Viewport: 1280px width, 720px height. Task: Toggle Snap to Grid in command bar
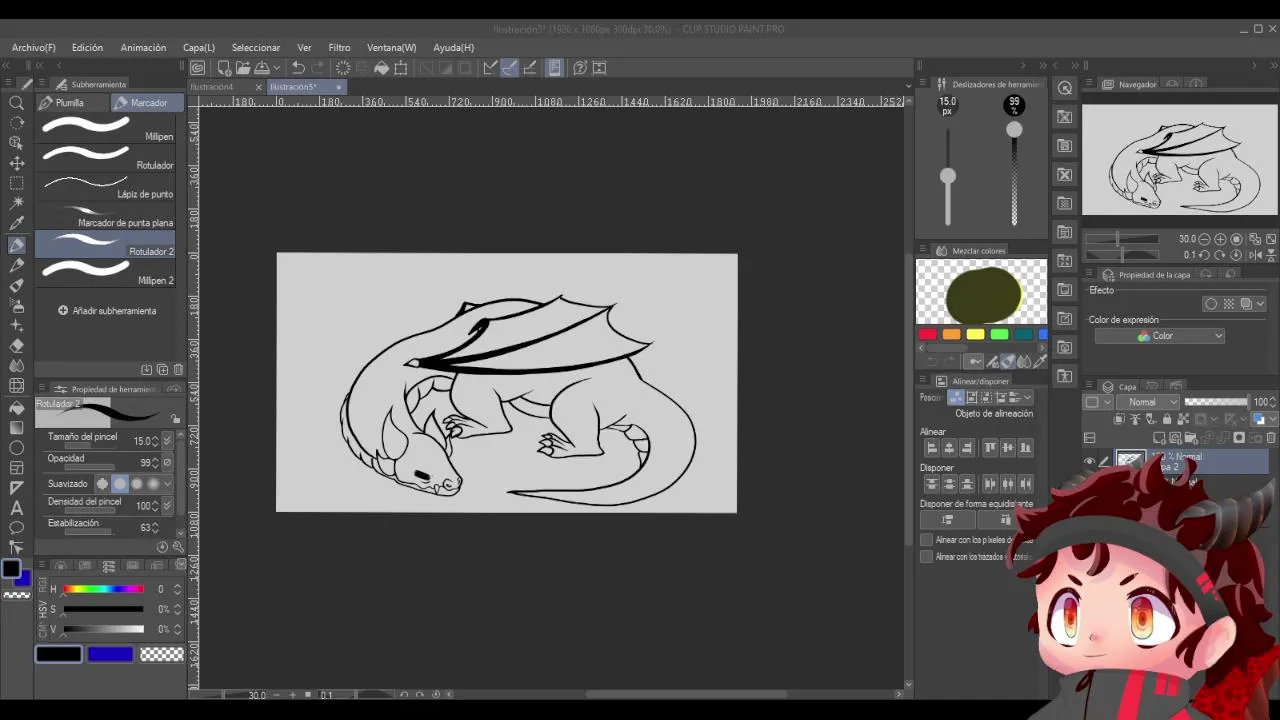point(530,68)
